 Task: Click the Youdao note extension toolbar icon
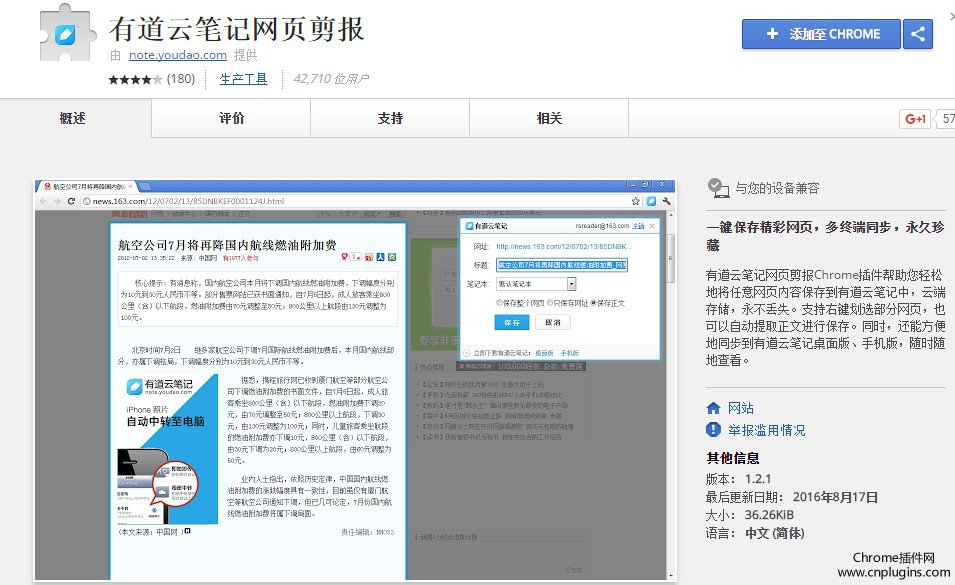(651, 201)
